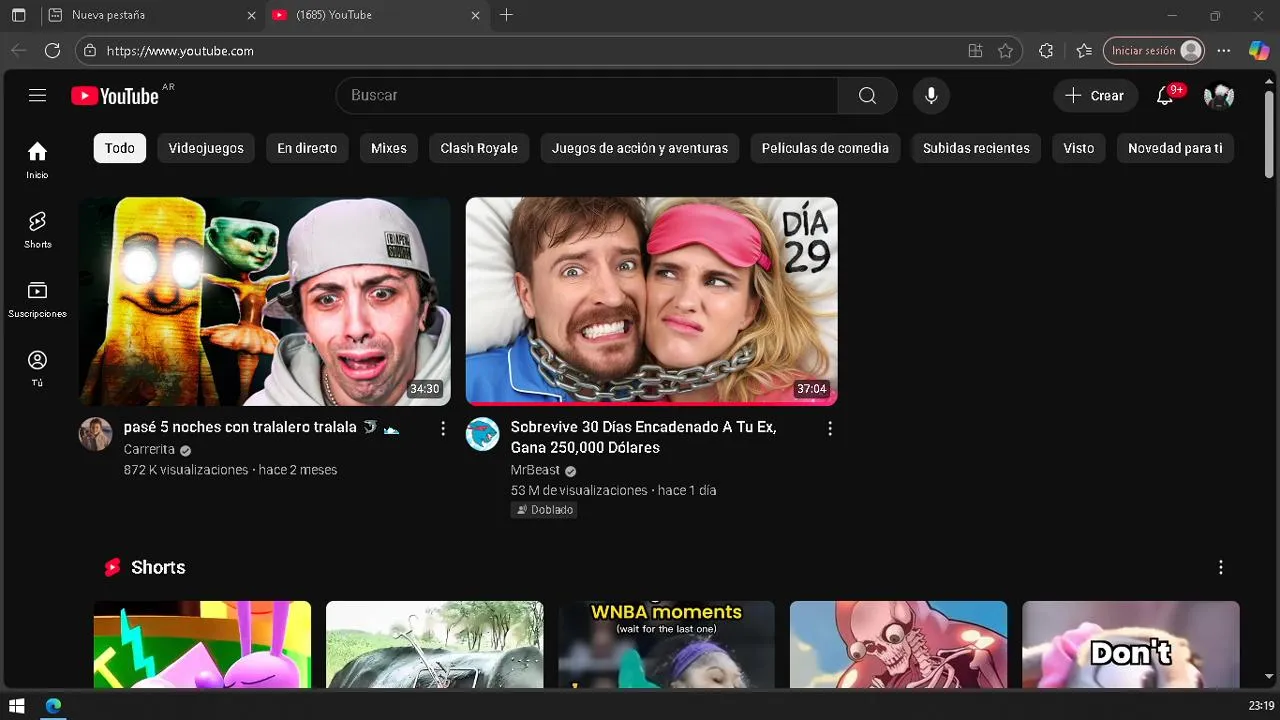1280x720 pixels.
Task: Open the MrBeast DÍA 29 video thumbnail
Action: click(651, 301)
